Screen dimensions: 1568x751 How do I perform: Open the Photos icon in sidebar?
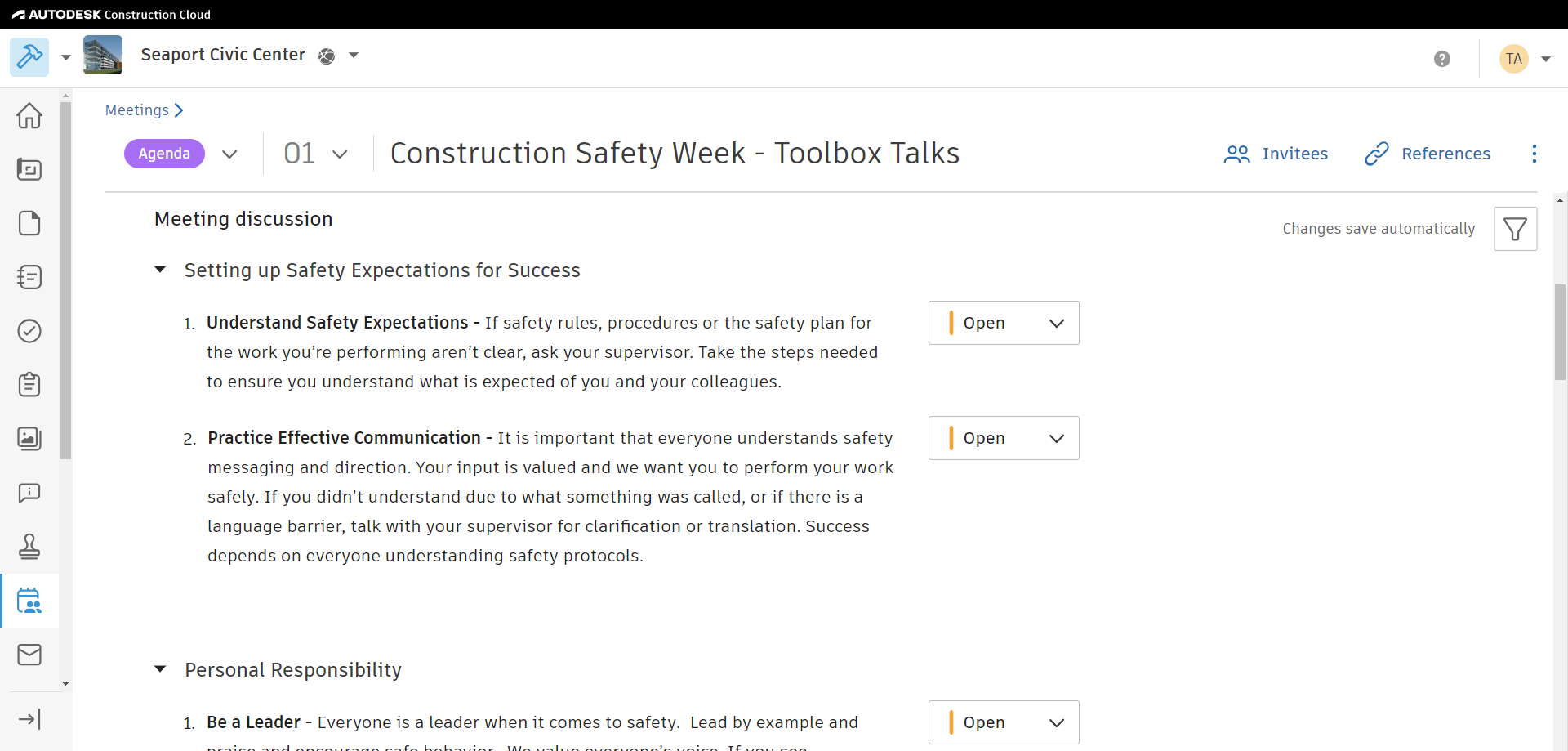29,439
